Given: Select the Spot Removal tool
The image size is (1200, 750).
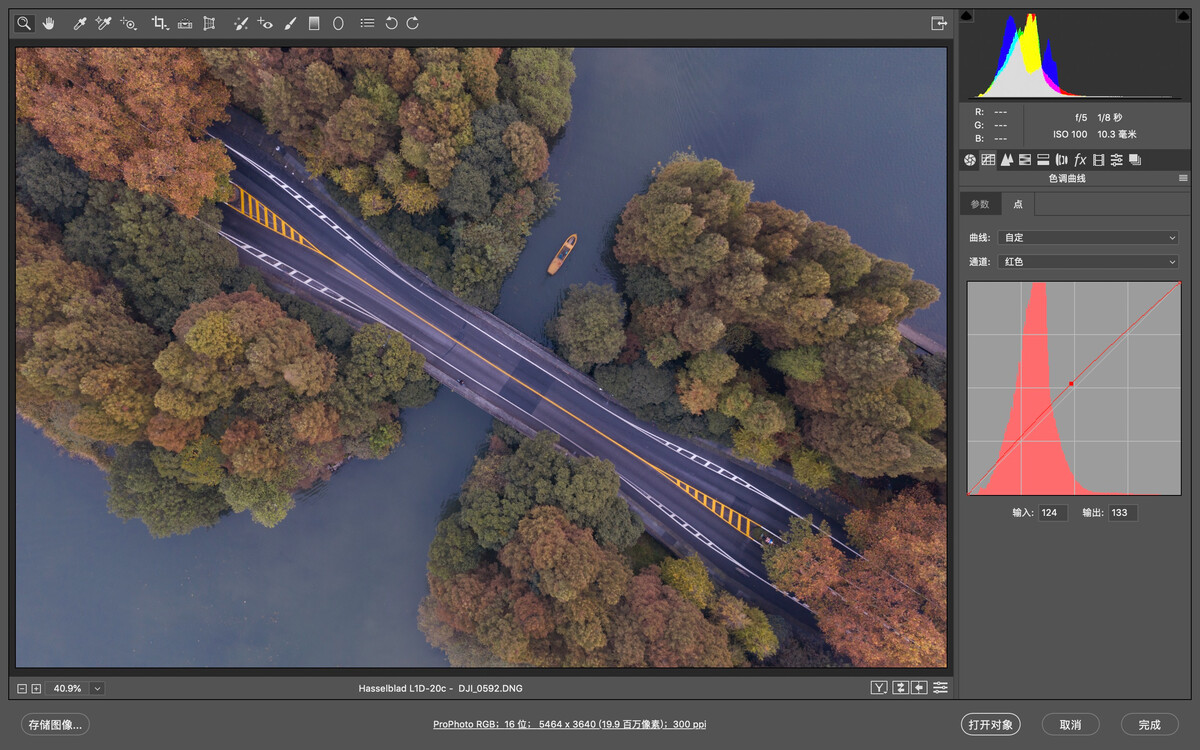Looking at the screenshot, I should point(241,23).
